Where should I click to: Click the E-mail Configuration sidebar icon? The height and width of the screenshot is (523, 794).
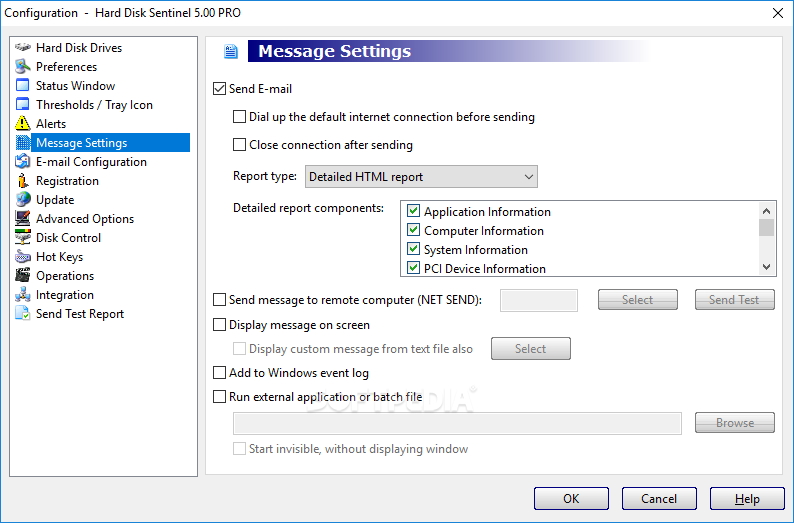pos(23,162)
